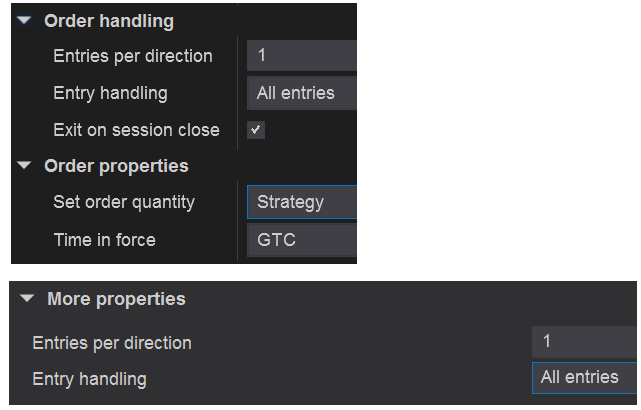Click the Order handling header title

[x=108, y=21]
